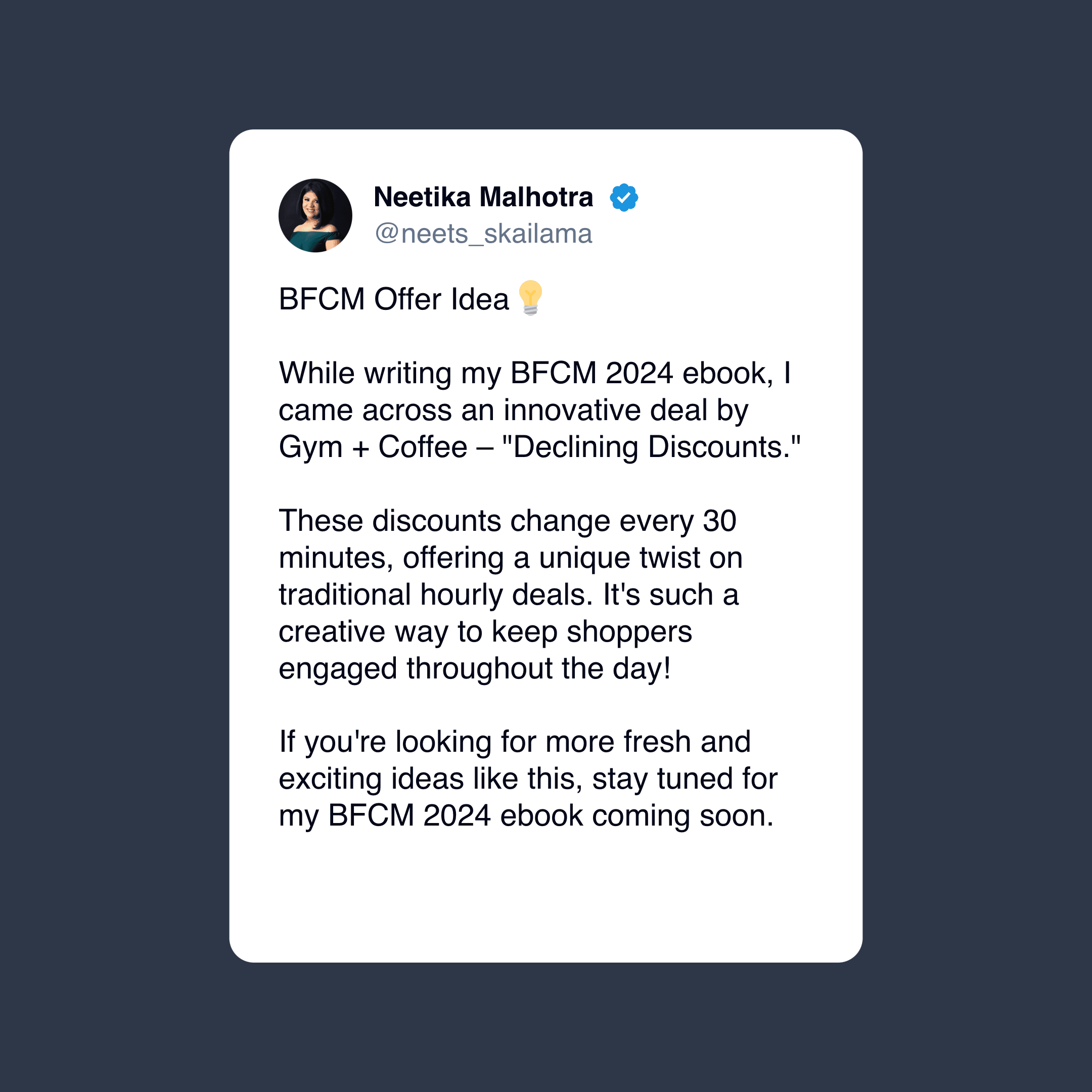The height and width of the screenshot is (1092, 1092).
Task: Click the quoted "Declining Discounts." phrase
Action: pyautogui.click(x=651, y=447)
